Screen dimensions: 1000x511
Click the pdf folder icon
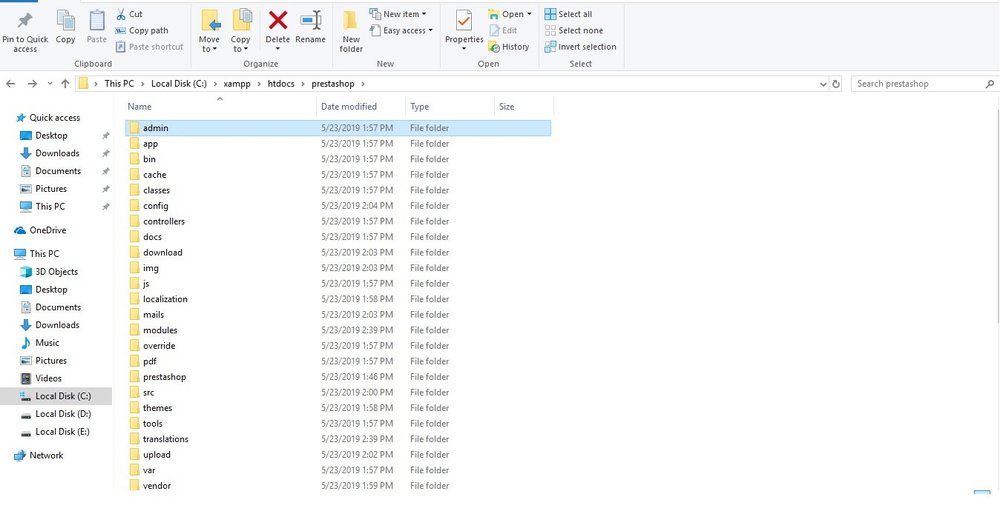pos(134,361)
